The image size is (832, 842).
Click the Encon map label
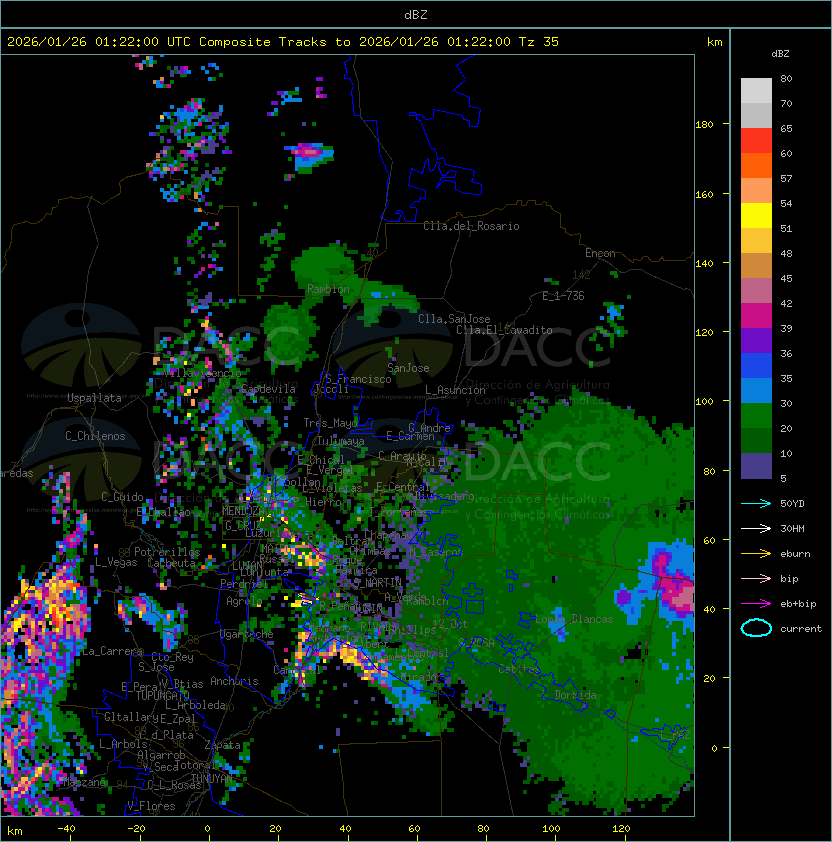600,253
